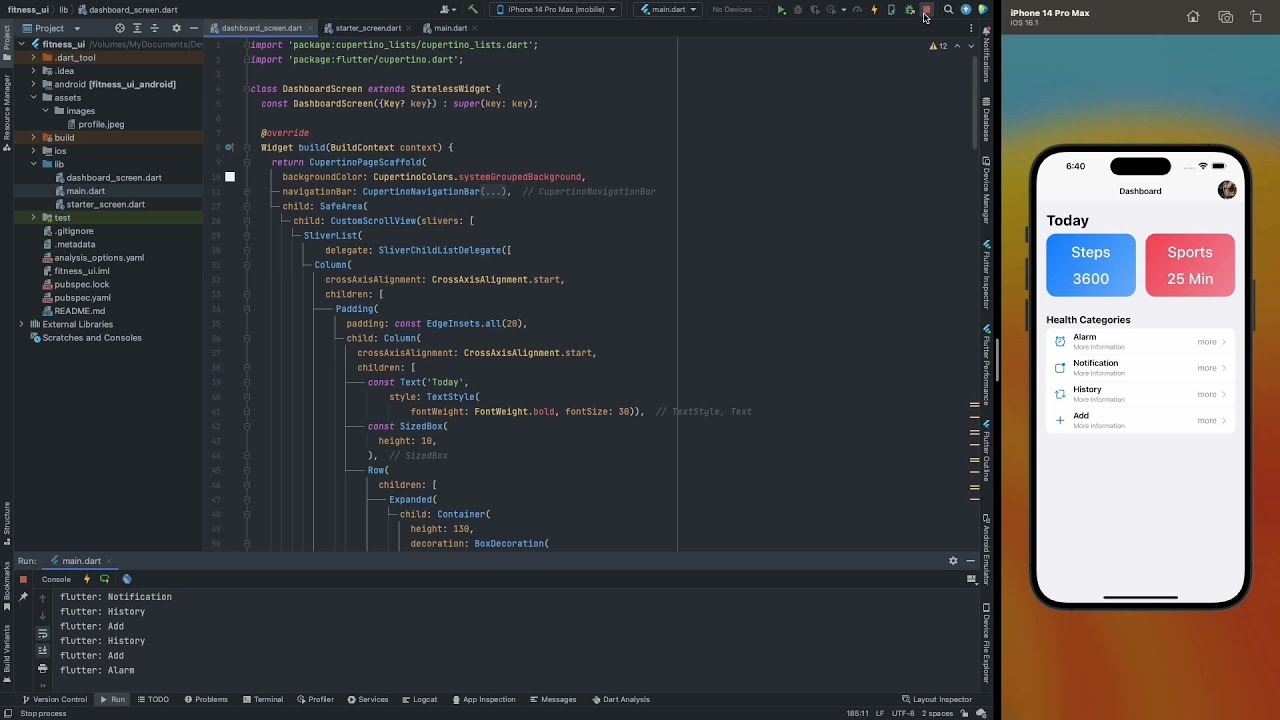Open Run panel settings gear

click(x=953, y=561)
